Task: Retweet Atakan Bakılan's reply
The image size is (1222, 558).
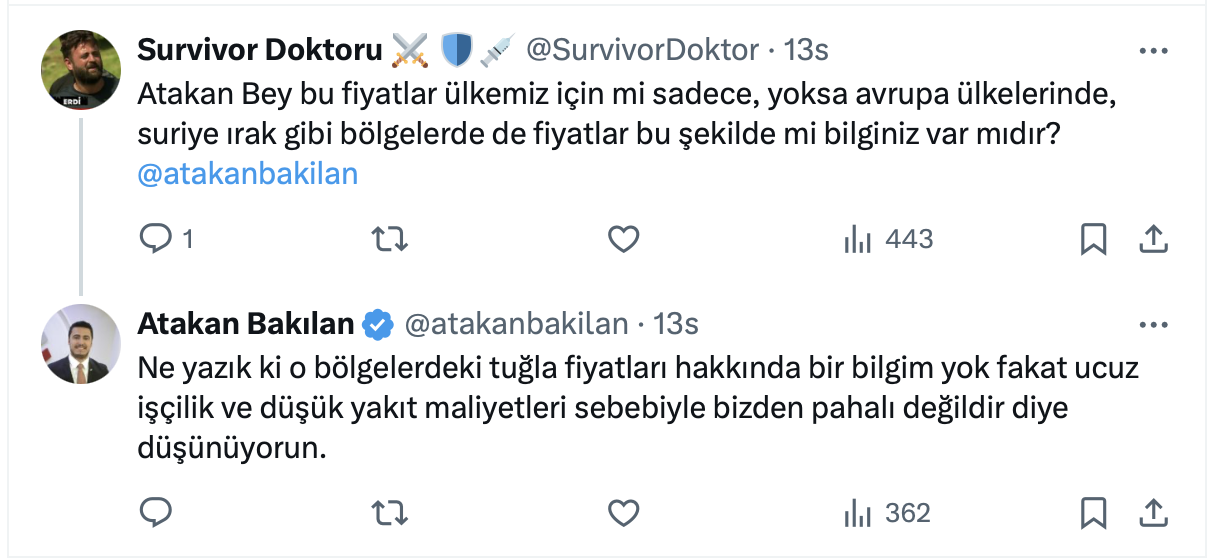Action: 389,513
